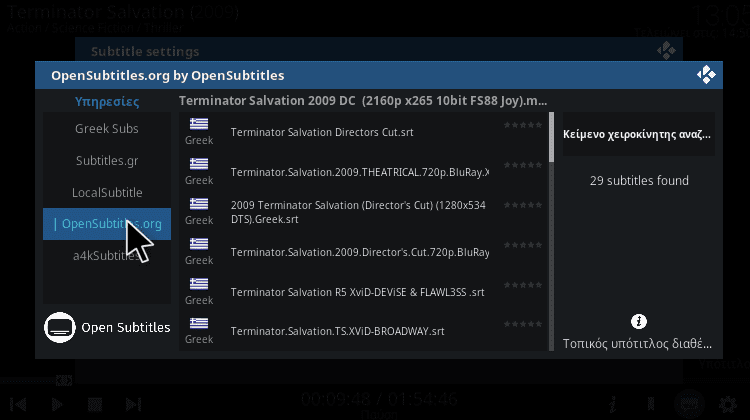Viewport: 750px width, 420px height.
Task: Click the info icon above local subtitle notice
Action: [x=639, y=321]
